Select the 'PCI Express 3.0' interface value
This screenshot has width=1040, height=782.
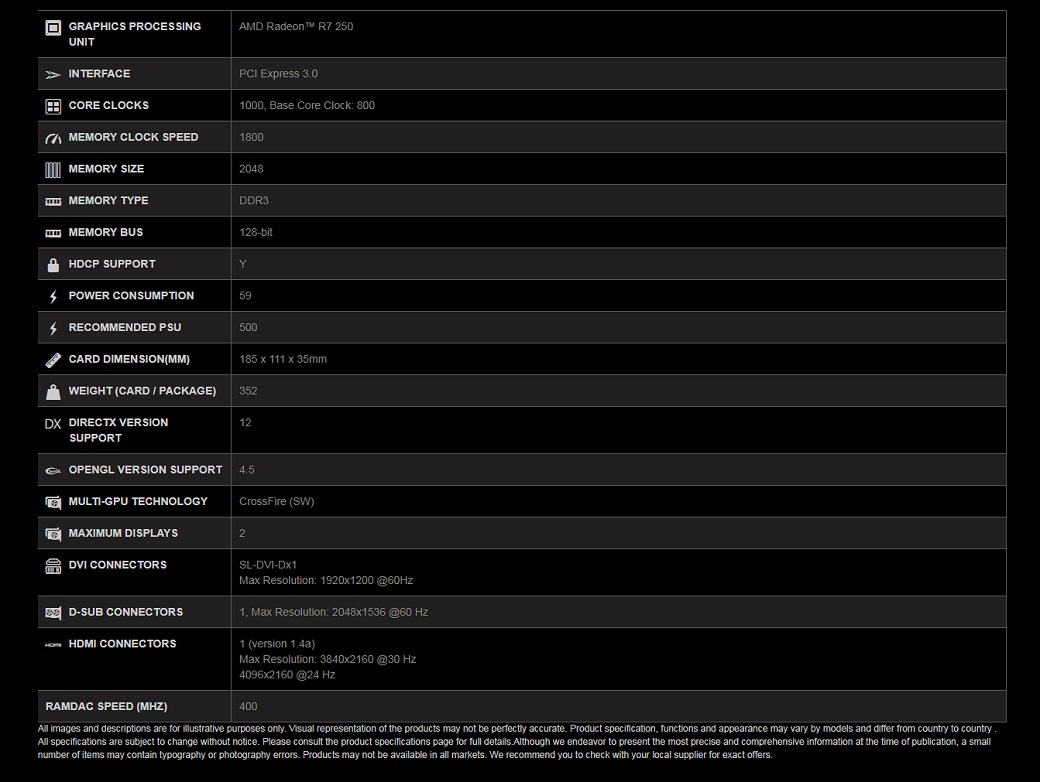(x=278, y=74)
